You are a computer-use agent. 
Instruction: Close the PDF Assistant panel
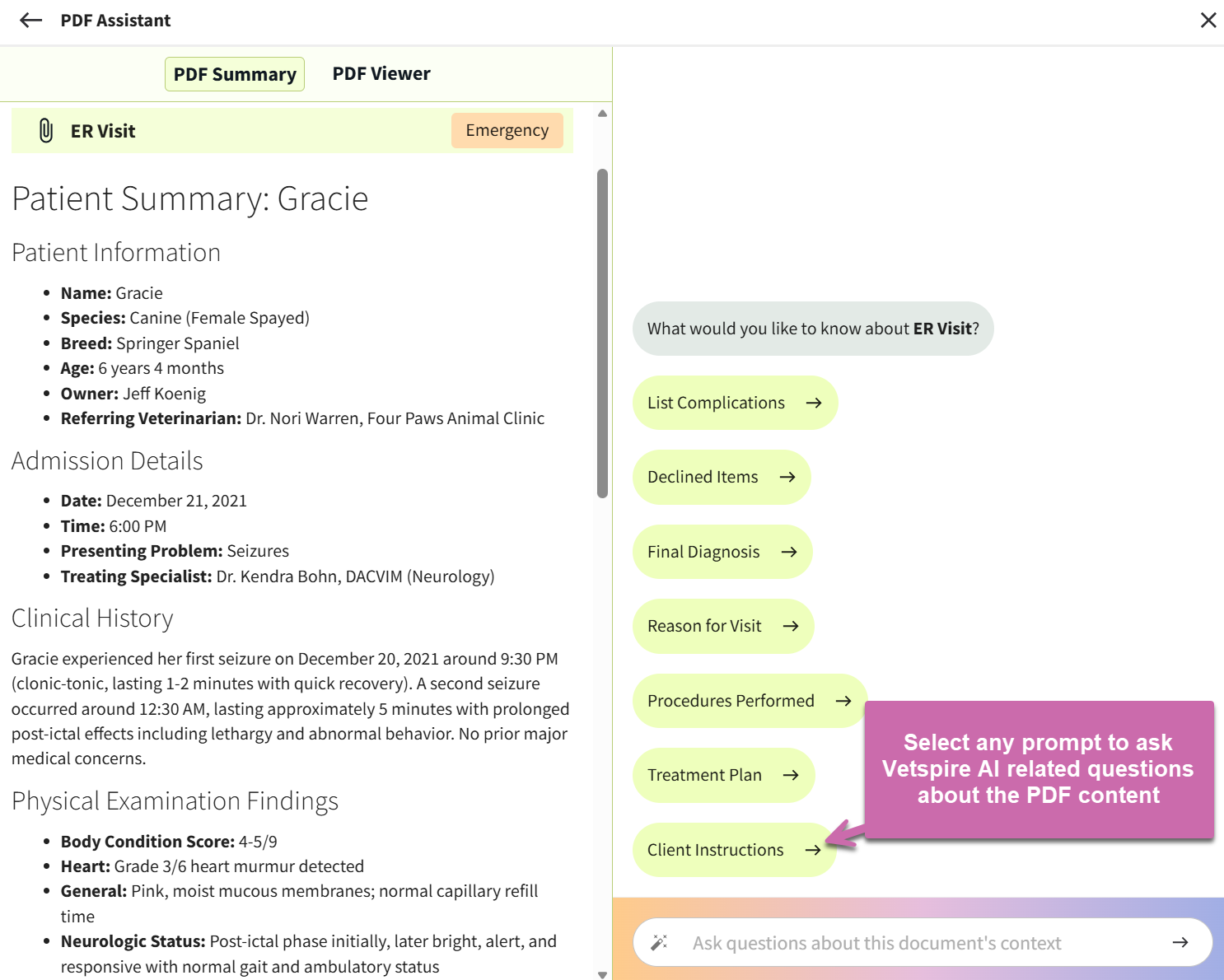tap(1208, 20)
